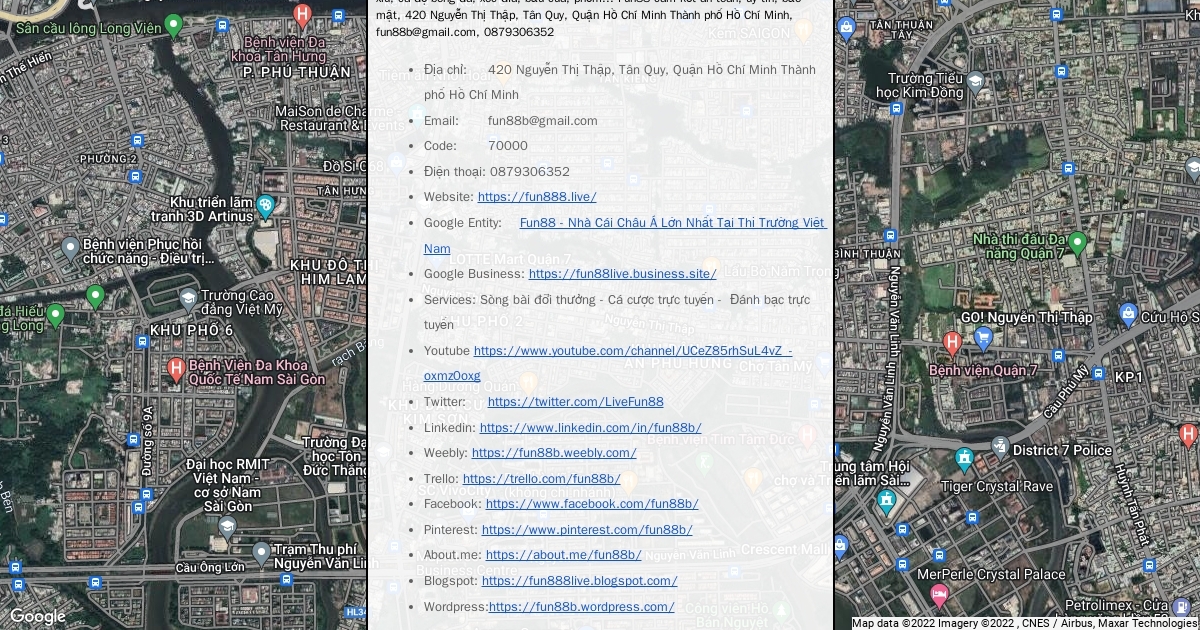Open the Facebook fun88b page link
Viewport: 1200px width, 630px height.
[x=592, y=504]
